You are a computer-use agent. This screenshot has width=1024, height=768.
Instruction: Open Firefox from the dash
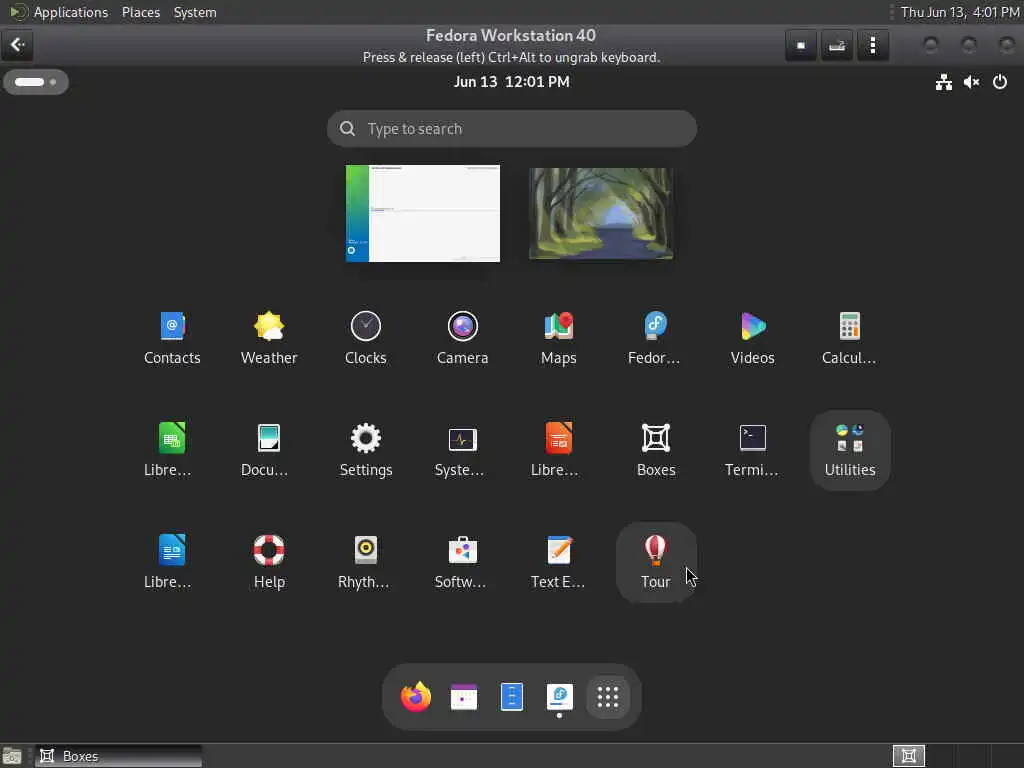point(416,697)
